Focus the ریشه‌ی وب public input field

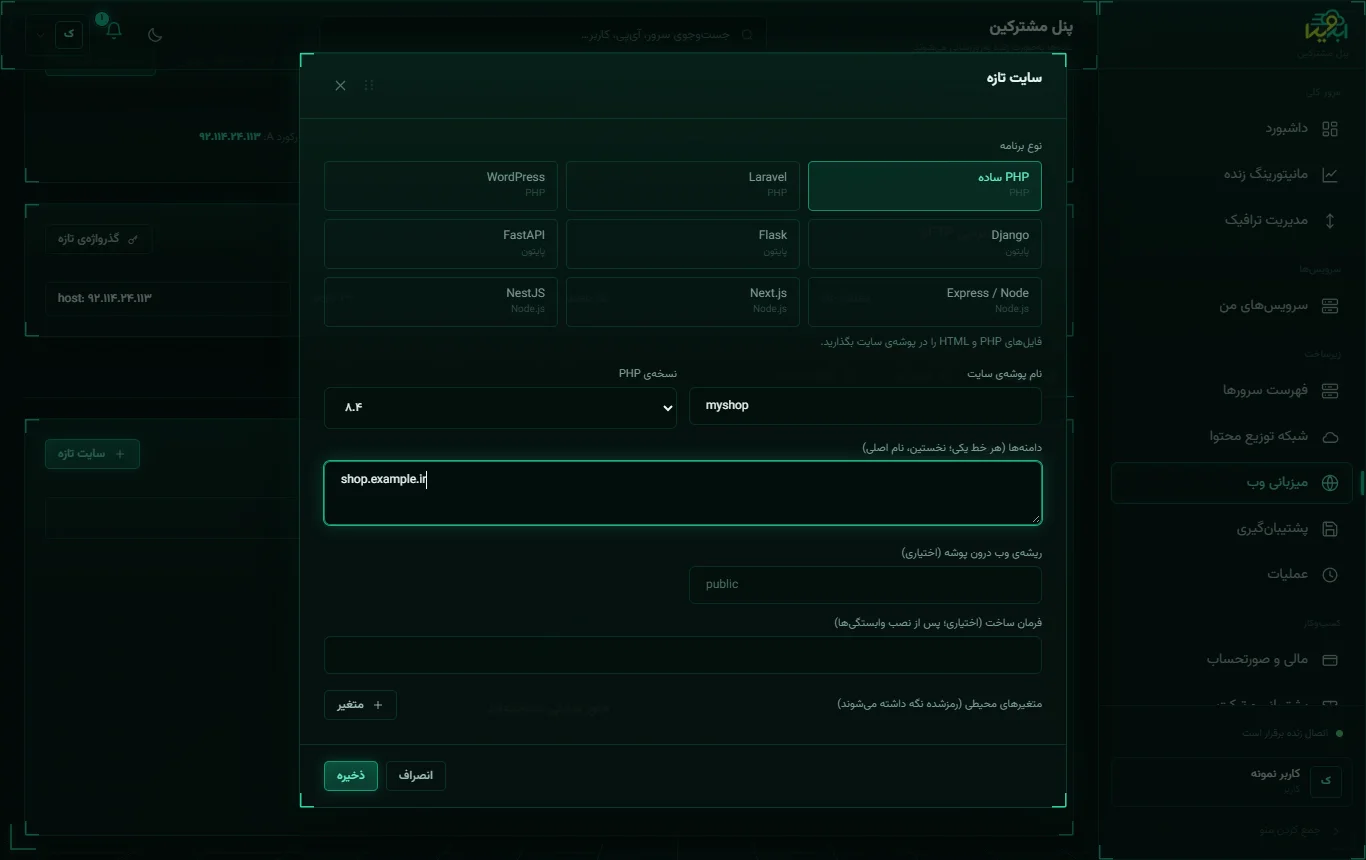click(866, 585)
